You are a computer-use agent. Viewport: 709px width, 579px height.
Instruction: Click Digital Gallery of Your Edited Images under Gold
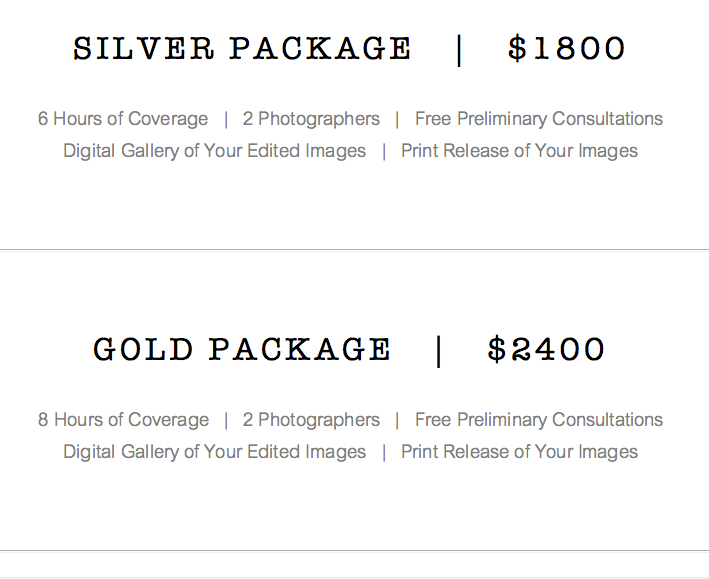point(214,452)
